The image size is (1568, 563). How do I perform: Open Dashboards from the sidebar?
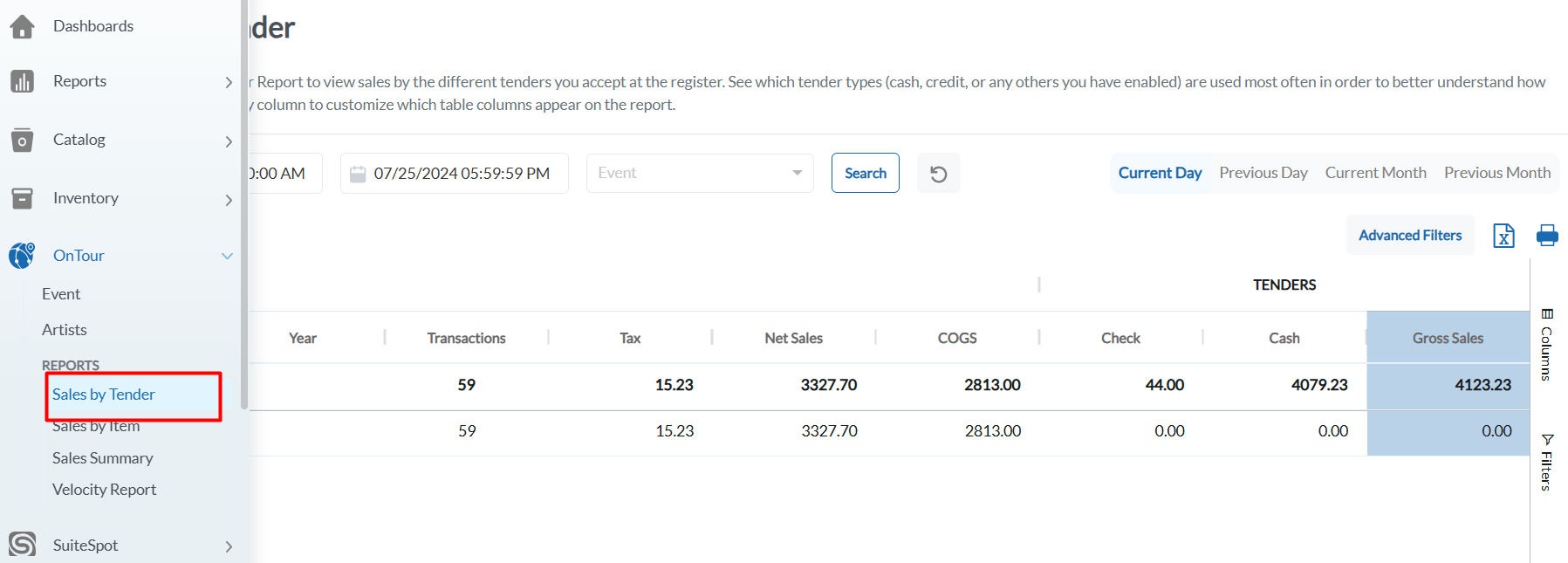[x=93, y=26]
